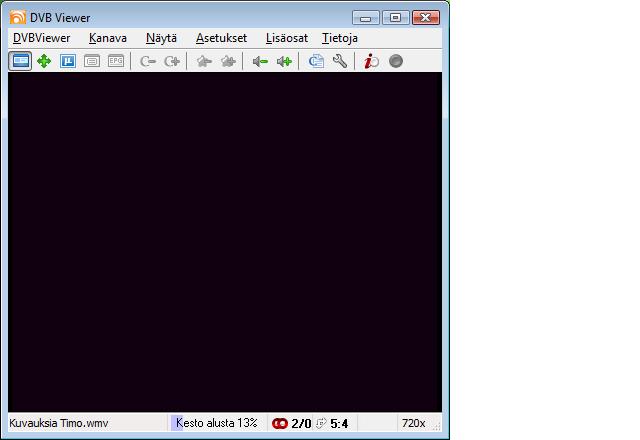Screen dimensions: 640x440
Task: Open the Näytä menu
Action: tap(161, 38)
